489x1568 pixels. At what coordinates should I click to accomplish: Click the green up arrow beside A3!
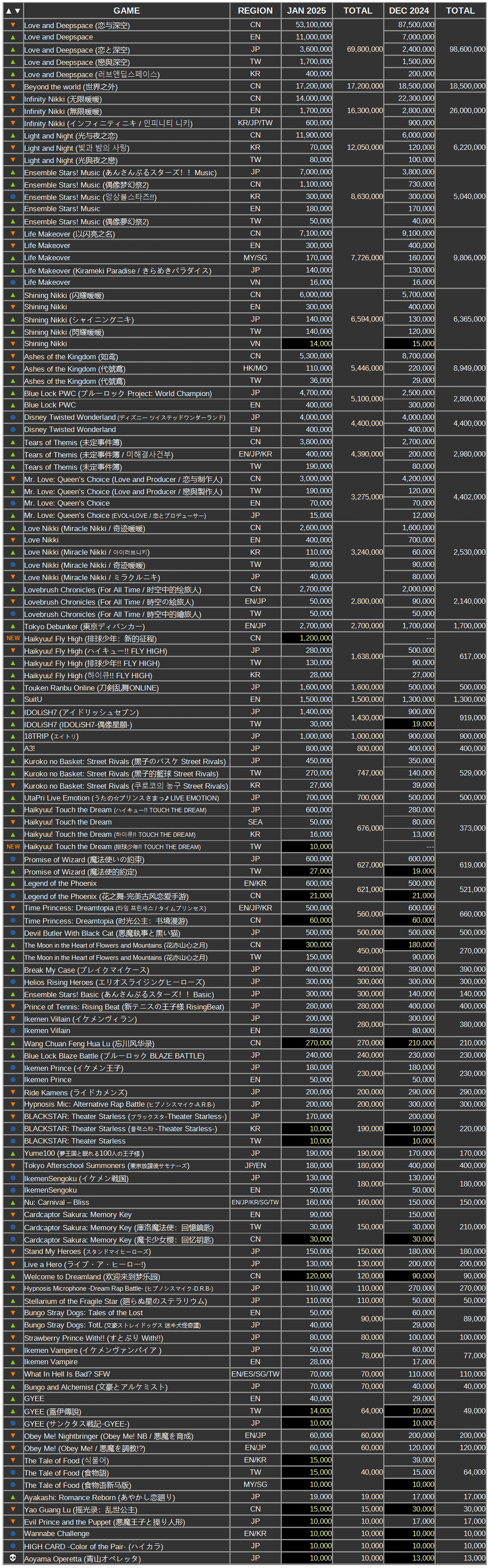tap(13, 748)
